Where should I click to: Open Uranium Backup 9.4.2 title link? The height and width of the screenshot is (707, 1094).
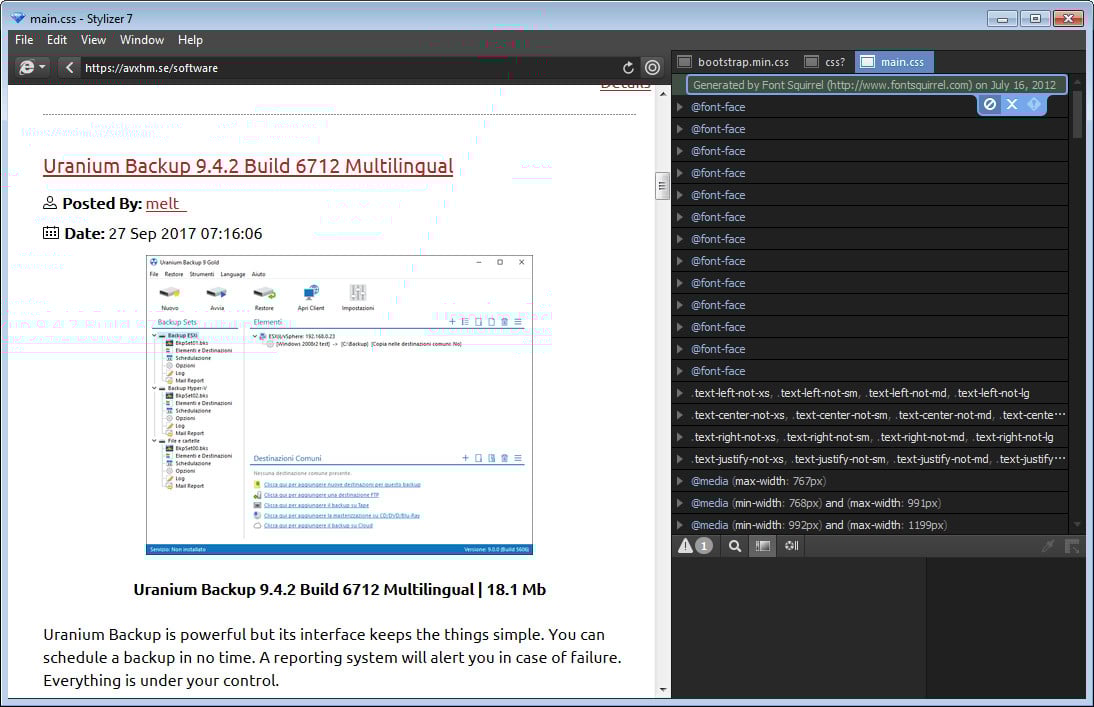tap(248, 166)
